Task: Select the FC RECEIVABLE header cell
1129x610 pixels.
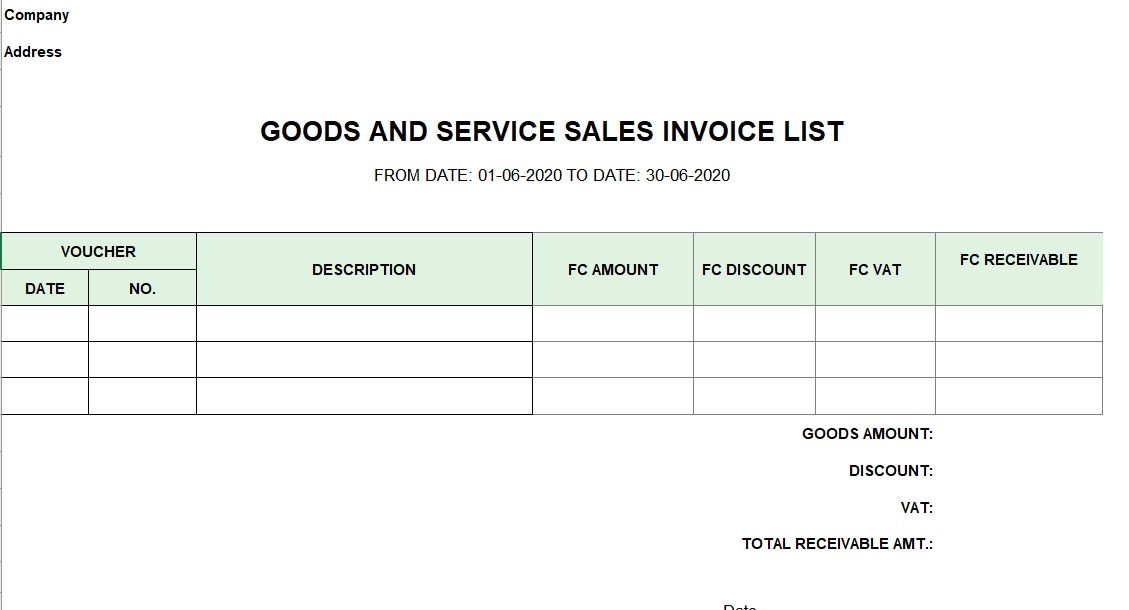Action: (1019, 269)
